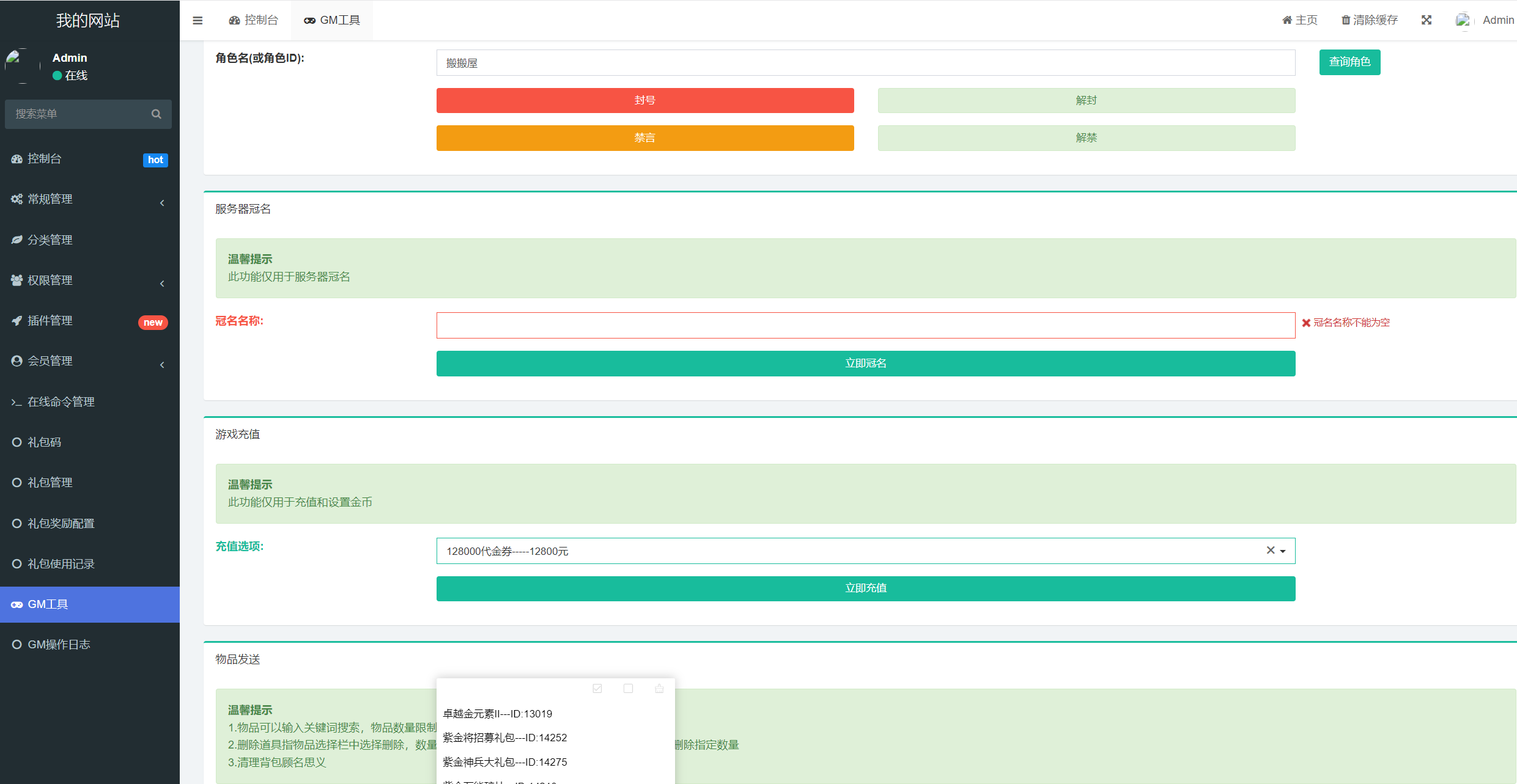1517x784 pixels.
Task: Toggle the hamburger sidebar menu icon
Action: [197, 20]
